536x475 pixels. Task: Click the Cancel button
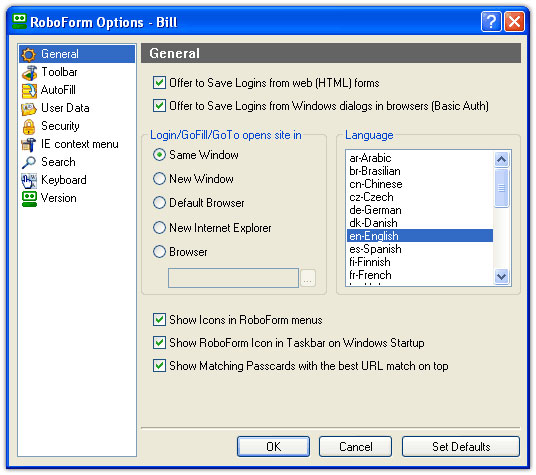tap(356, 446)
